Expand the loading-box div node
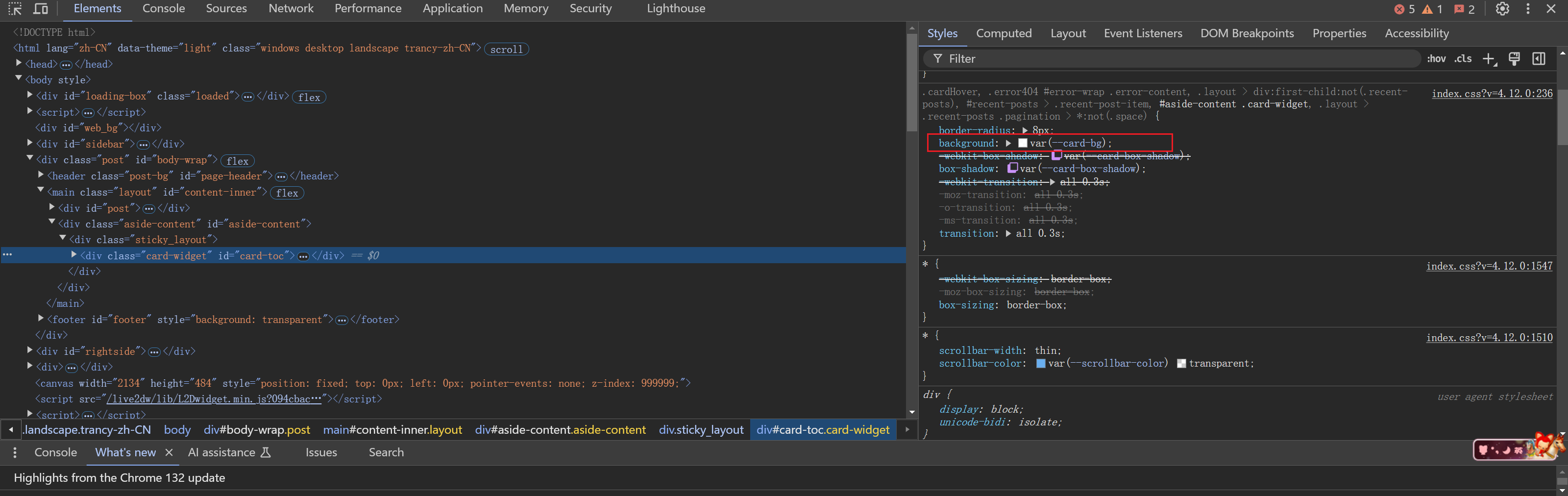1568x496 pixels. click(30, 95)
